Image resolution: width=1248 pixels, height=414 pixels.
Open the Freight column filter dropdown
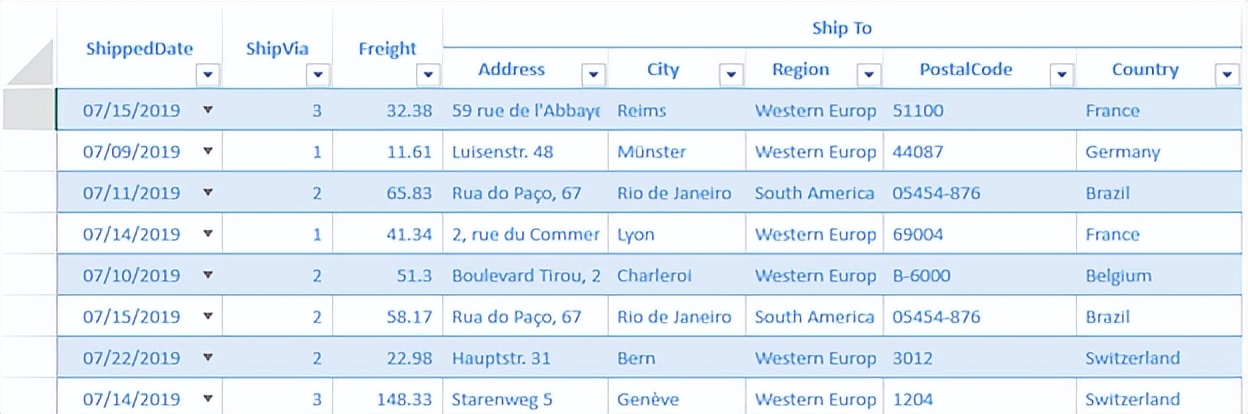428,74
